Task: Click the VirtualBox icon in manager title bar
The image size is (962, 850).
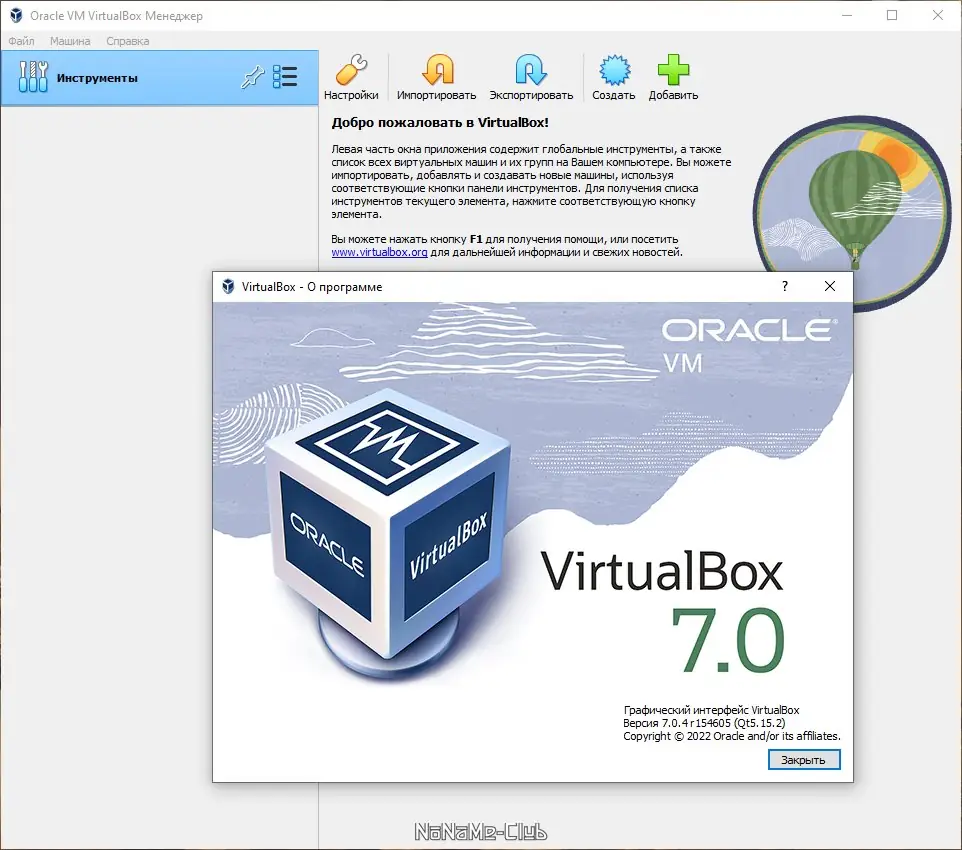Action: [x=16, y=15]
